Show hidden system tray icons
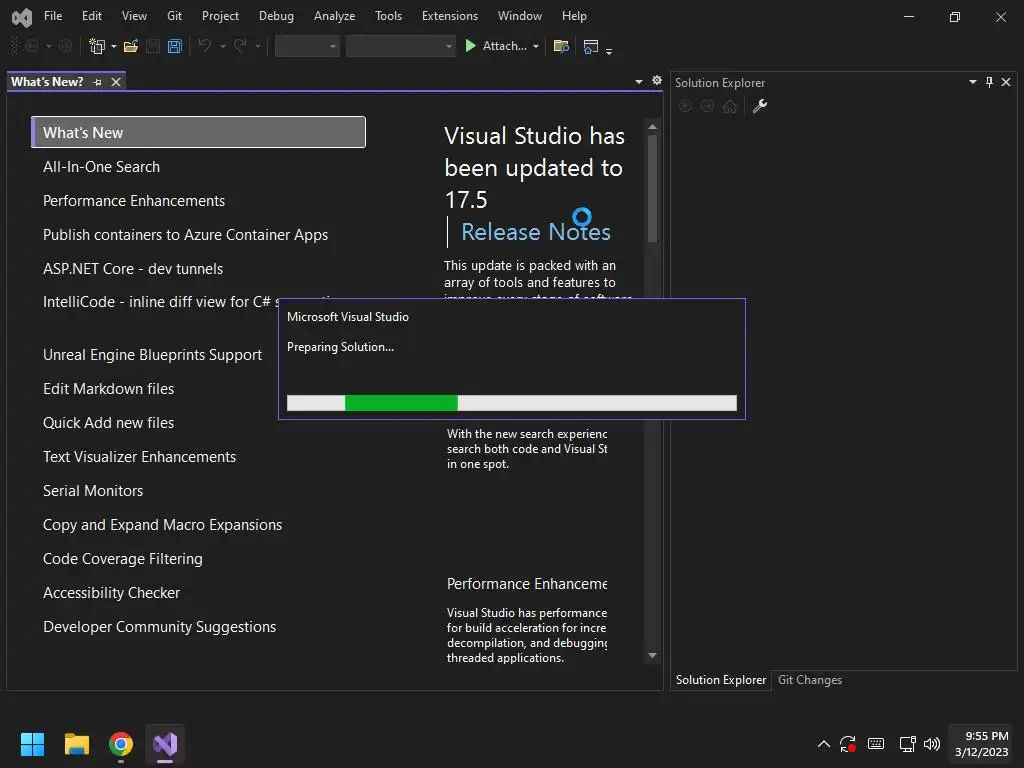Image resolution: width=1024 pixels, height=768 pixels. pyautogui.click(x=824, y=744)
